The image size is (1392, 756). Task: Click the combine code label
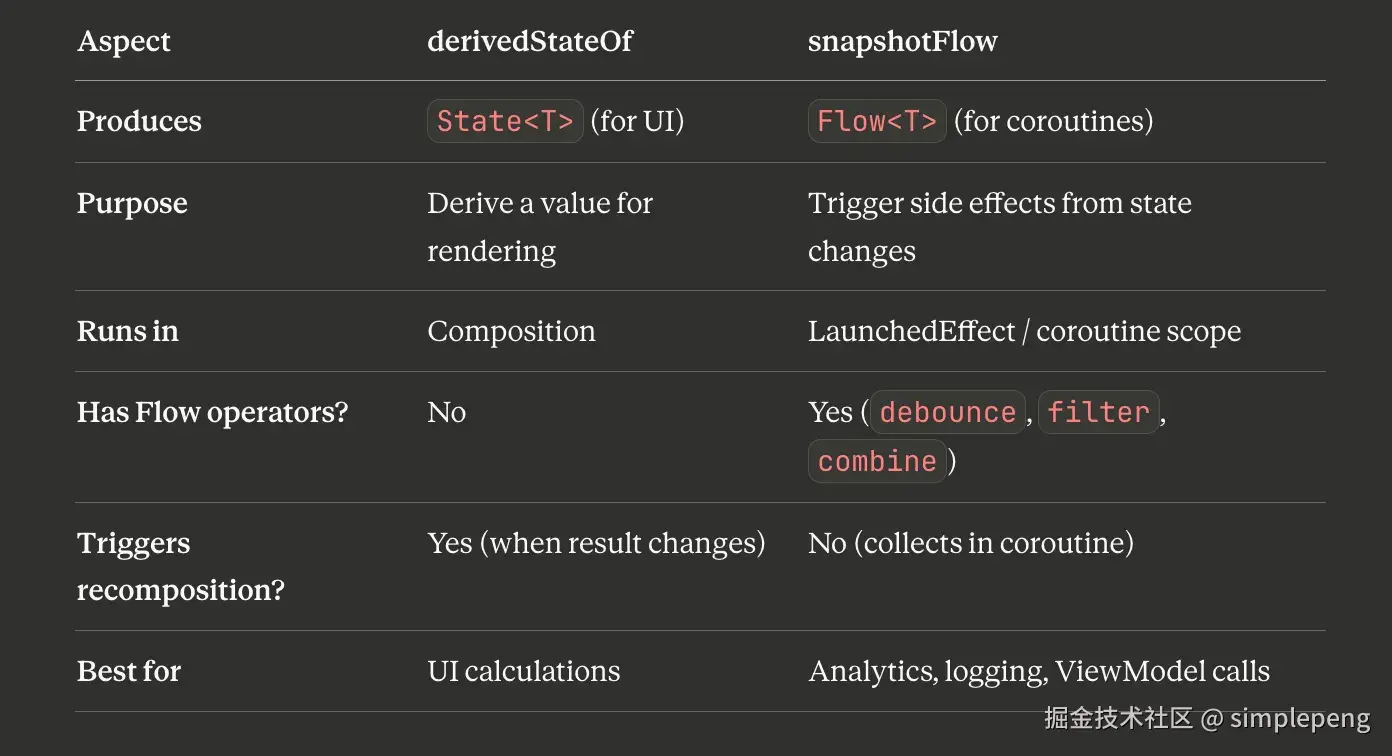(877, 461)
